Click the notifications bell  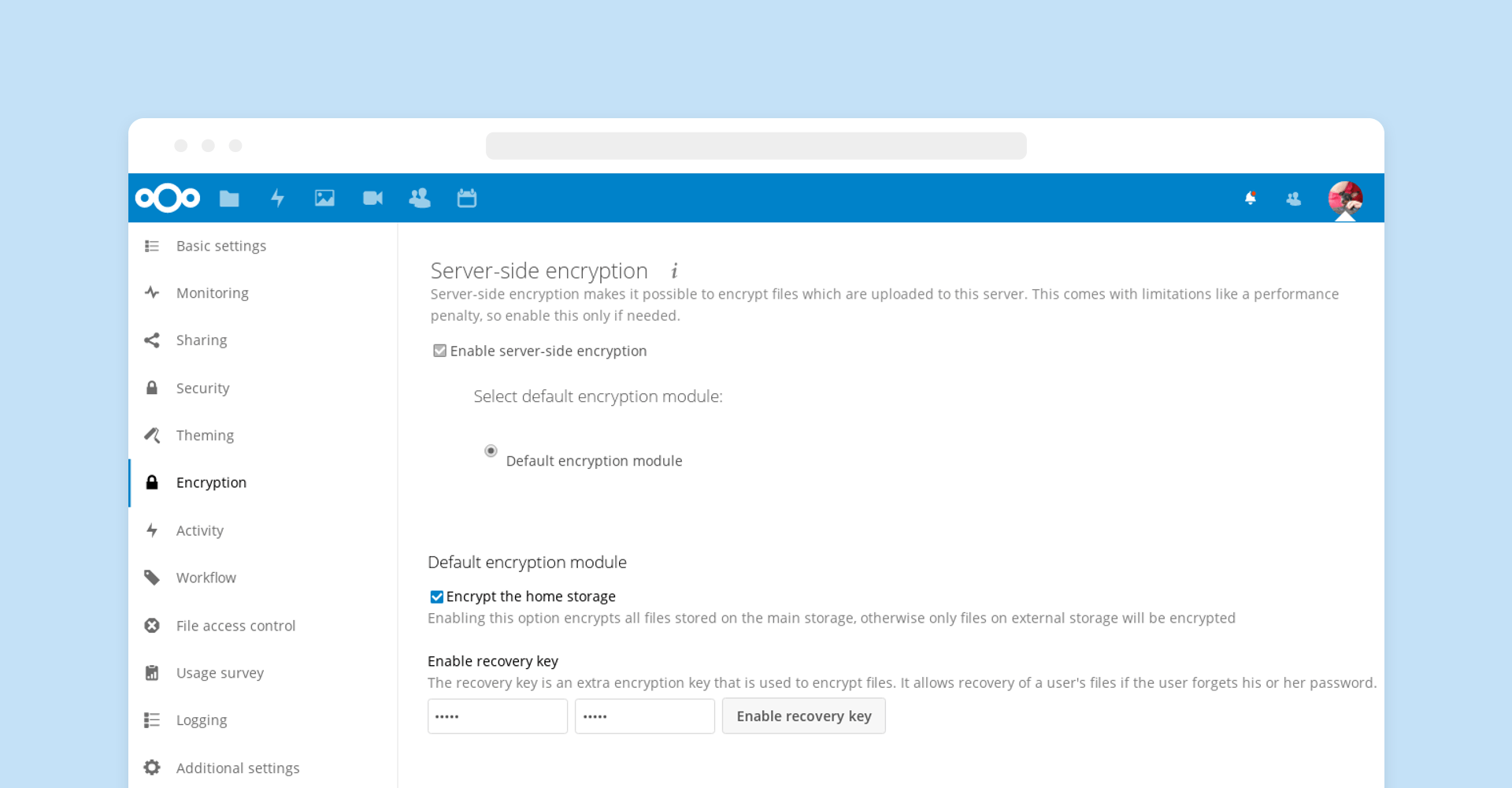click(x=1251, y=199)
